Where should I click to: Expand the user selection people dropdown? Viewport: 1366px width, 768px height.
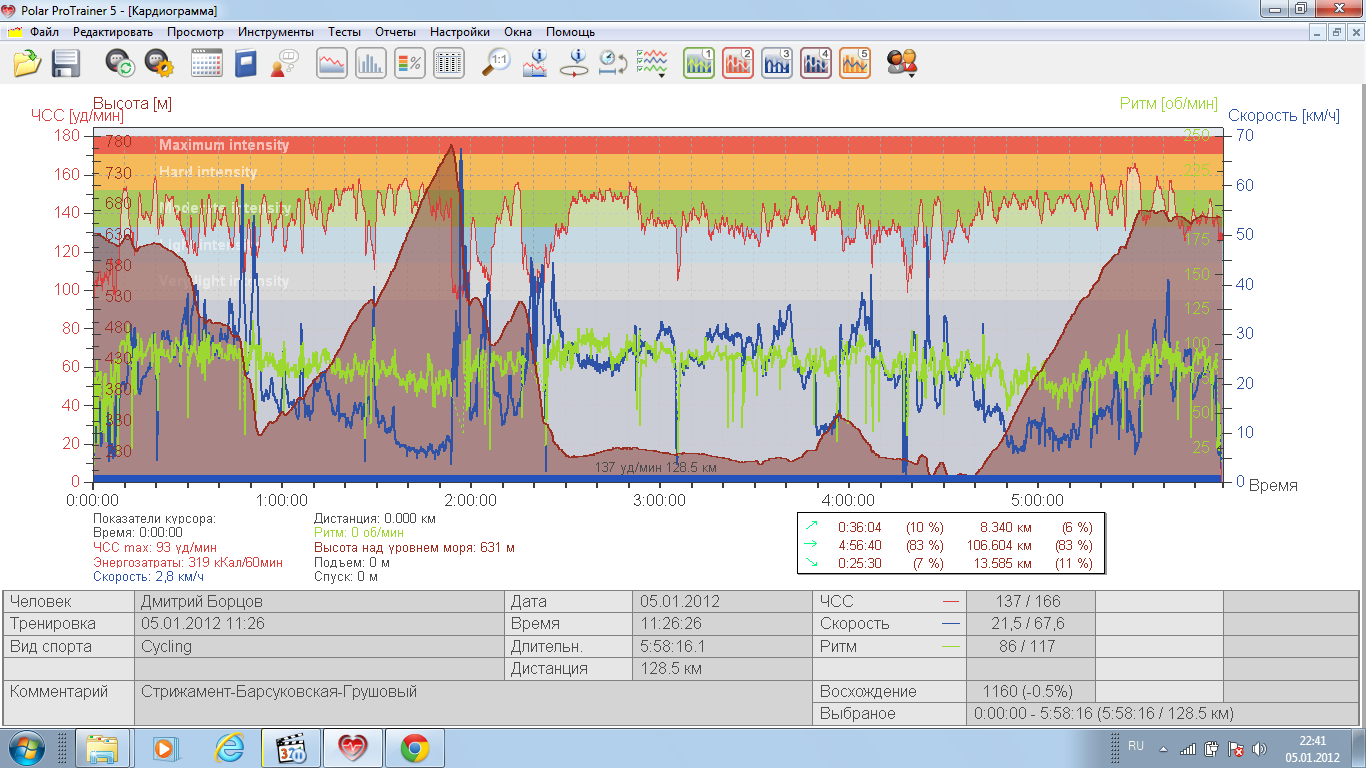pos(903,64)
